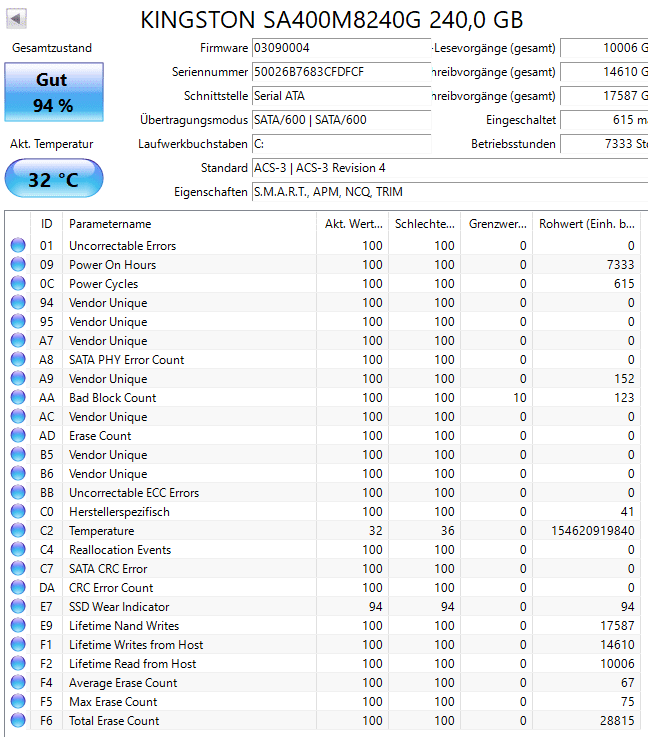The height and width of the screenshot is (737, 648).
Task: Click status orb for ID 94 row
Action: pos(18,302)
